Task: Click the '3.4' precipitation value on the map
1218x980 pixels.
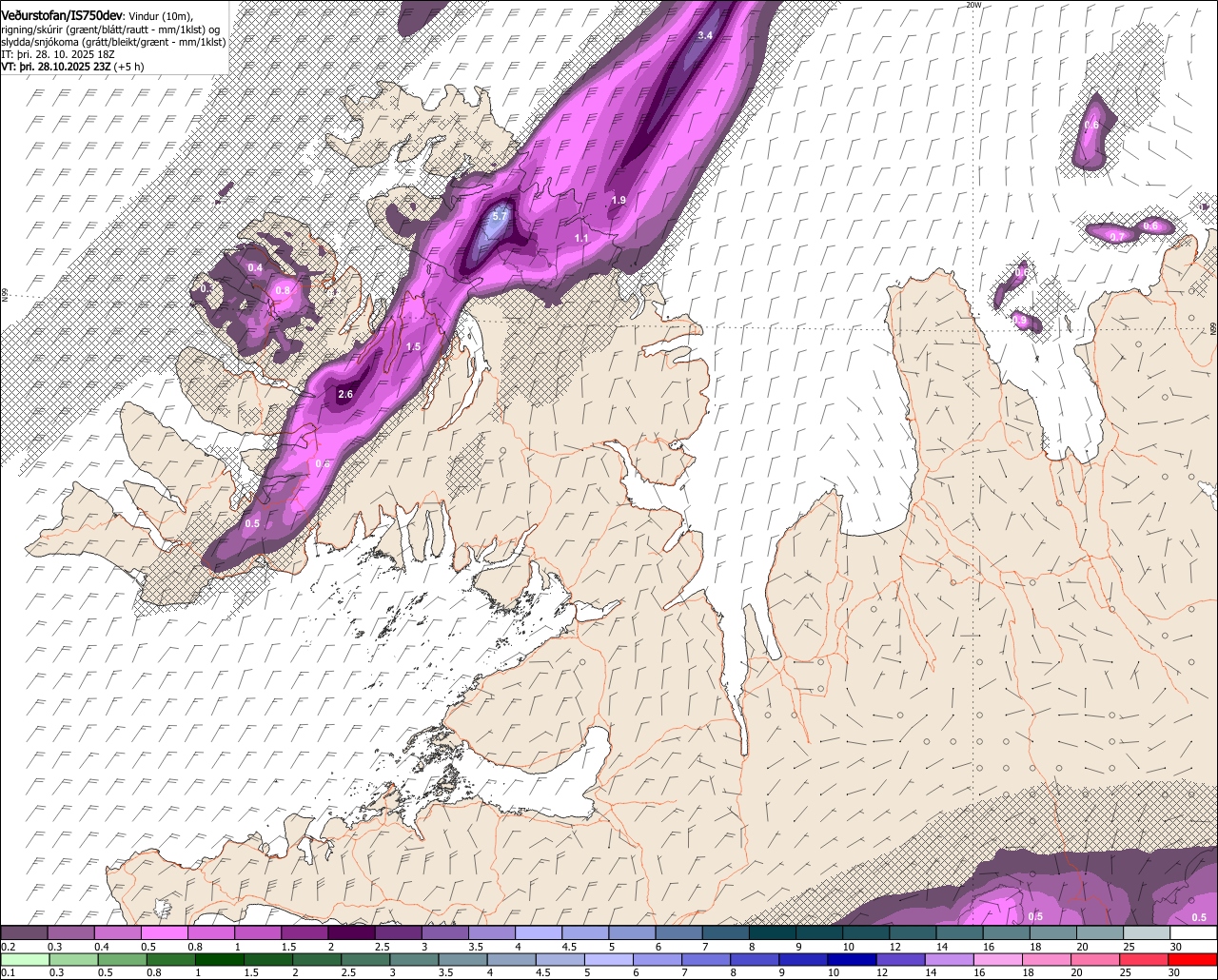Action: click(704, 35)
